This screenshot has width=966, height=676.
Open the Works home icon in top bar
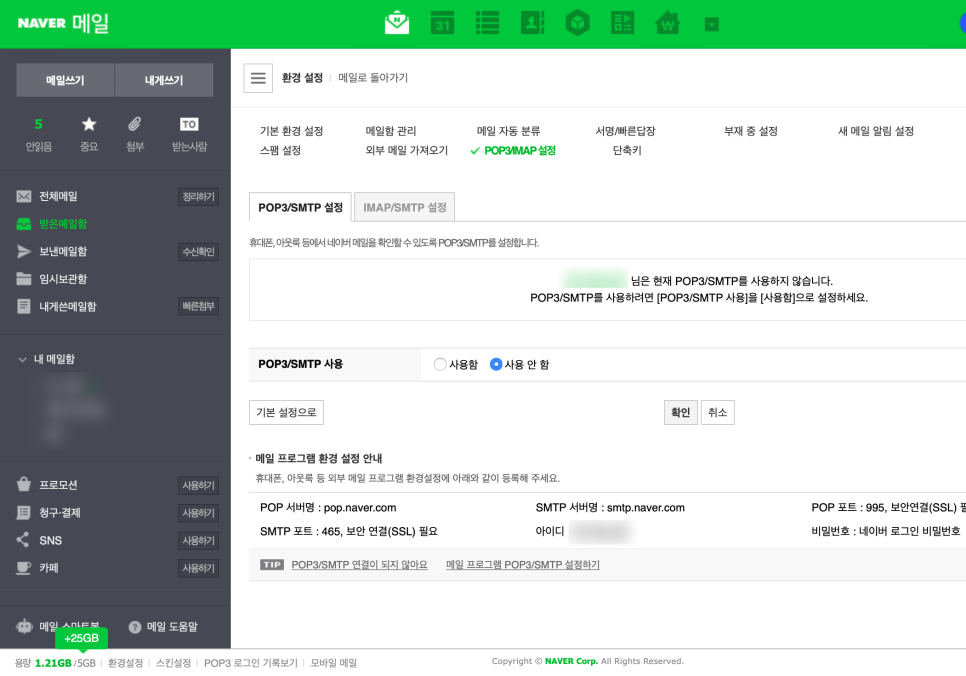(667, 23)
